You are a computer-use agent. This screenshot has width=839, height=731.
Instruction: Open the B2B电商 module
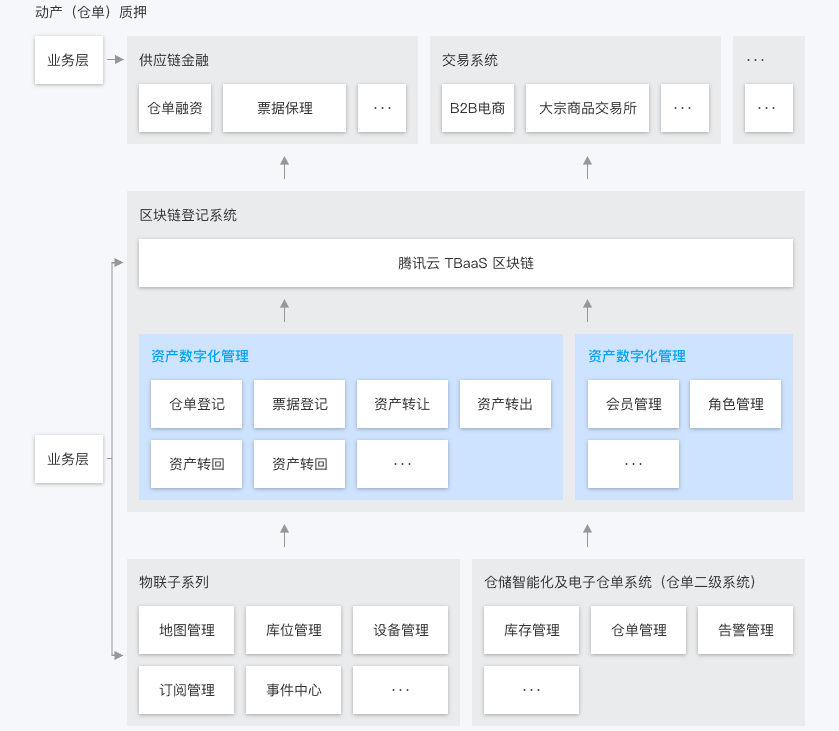tap(478, 108)
